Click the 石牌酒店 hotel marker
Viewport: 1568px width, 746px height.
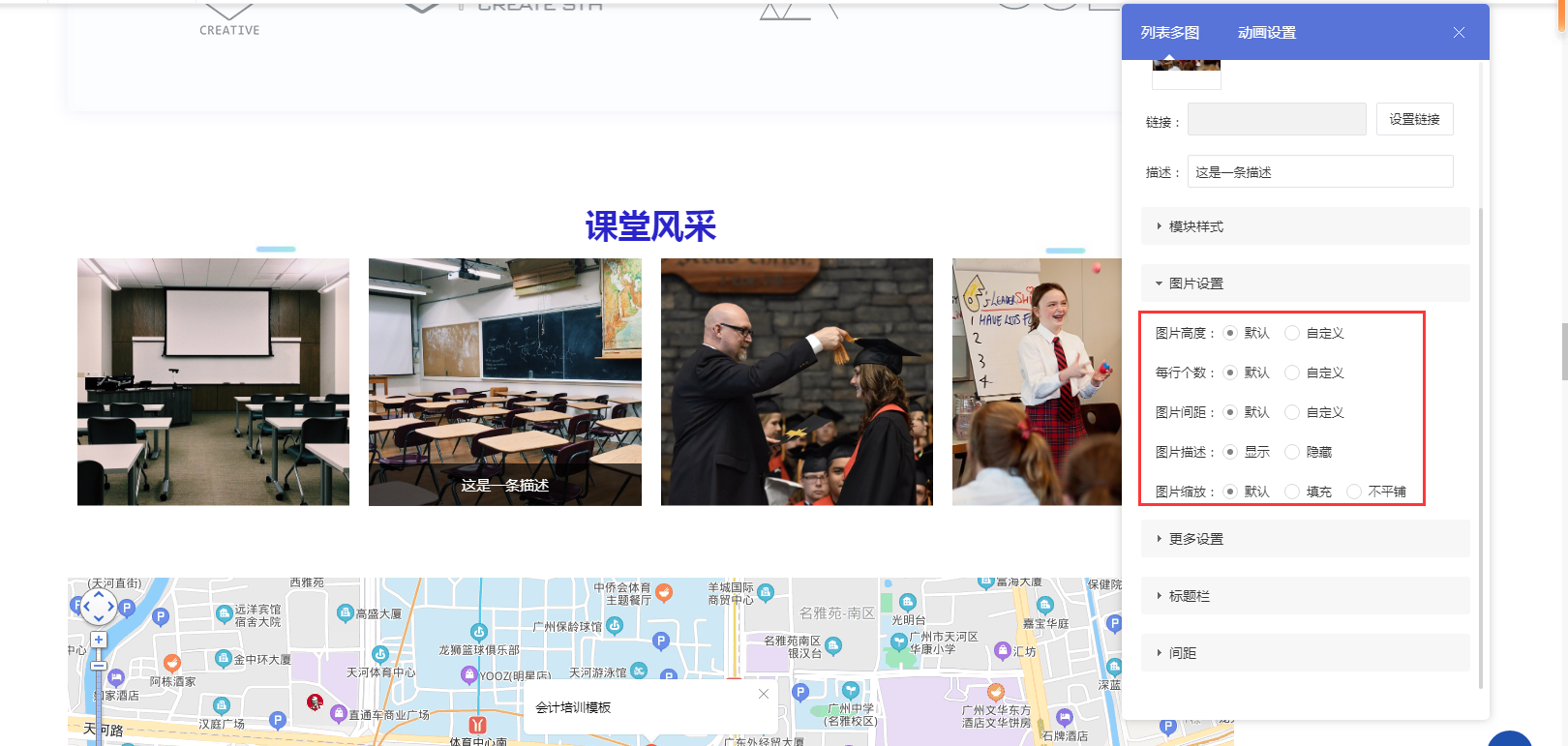coord(1065,717)
